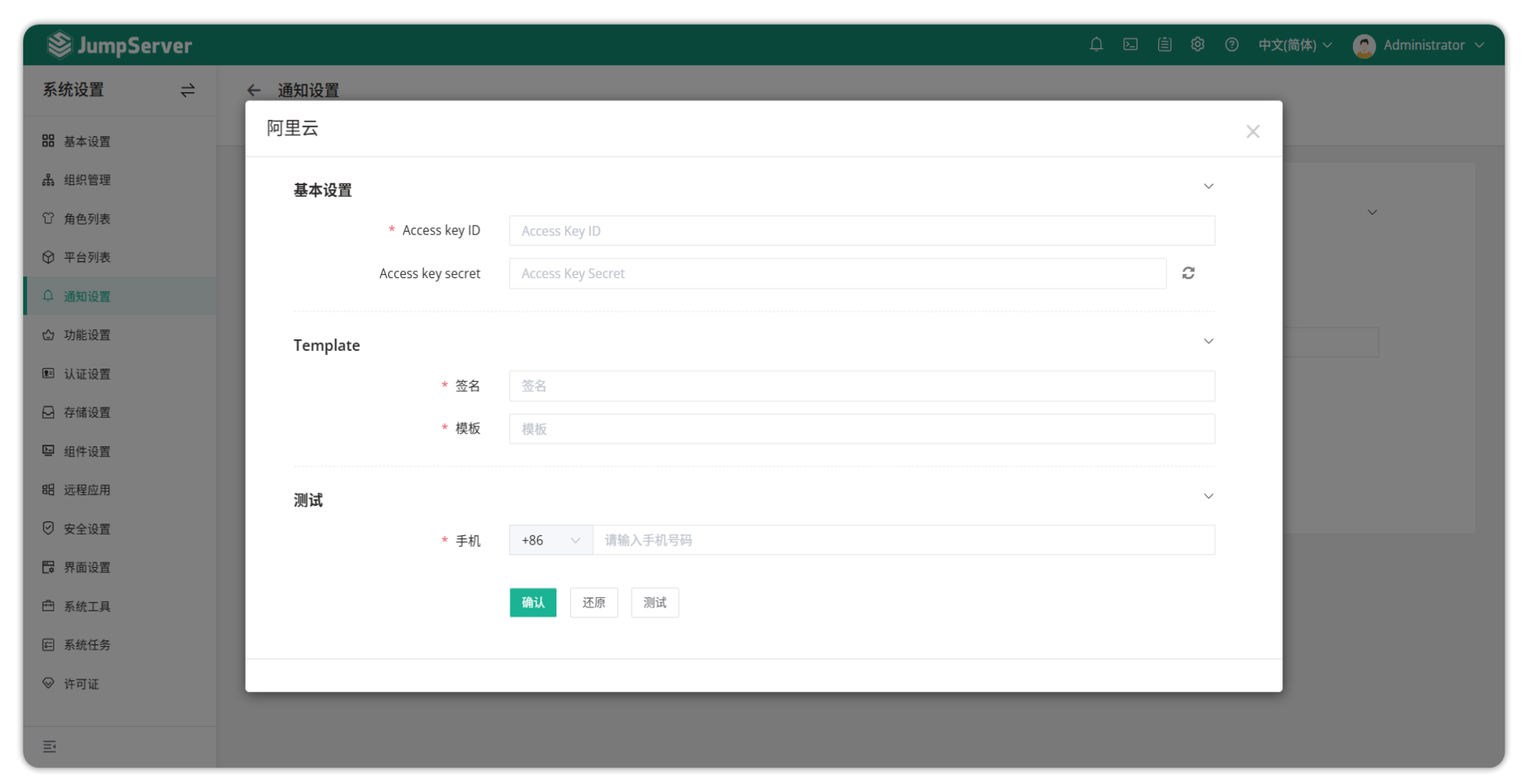
Task: Collapse the Template section chevron
Action: [1208, 342]
